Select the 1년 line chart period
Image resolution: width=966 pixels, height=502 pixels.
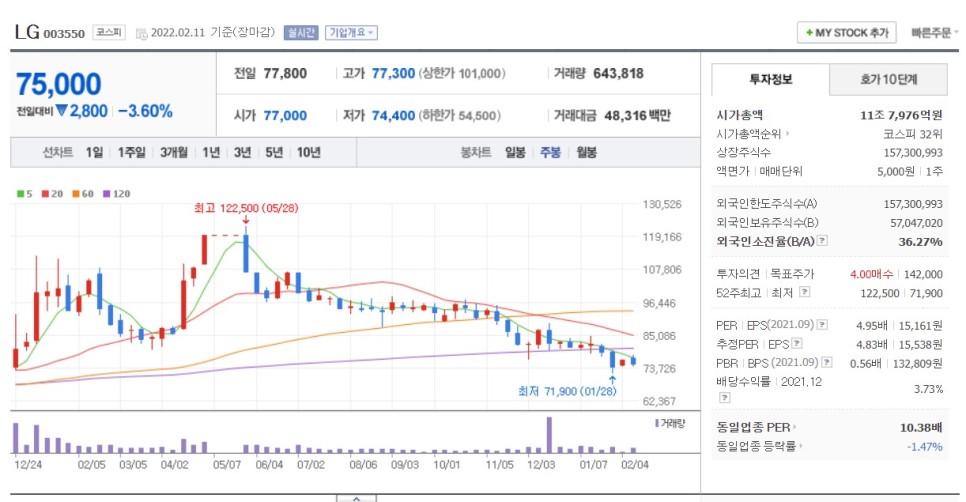[x=211, y=152]
